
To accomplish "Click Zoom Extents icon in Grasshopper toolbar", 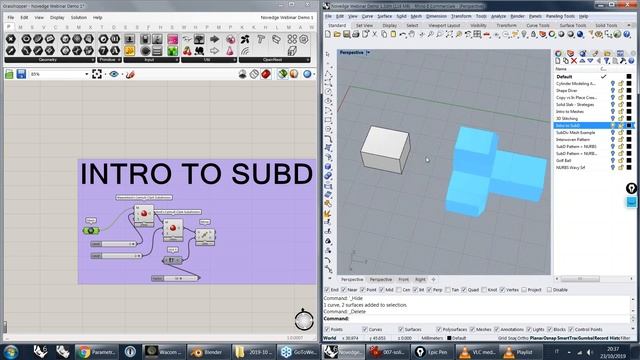I will tap(97, 74).
